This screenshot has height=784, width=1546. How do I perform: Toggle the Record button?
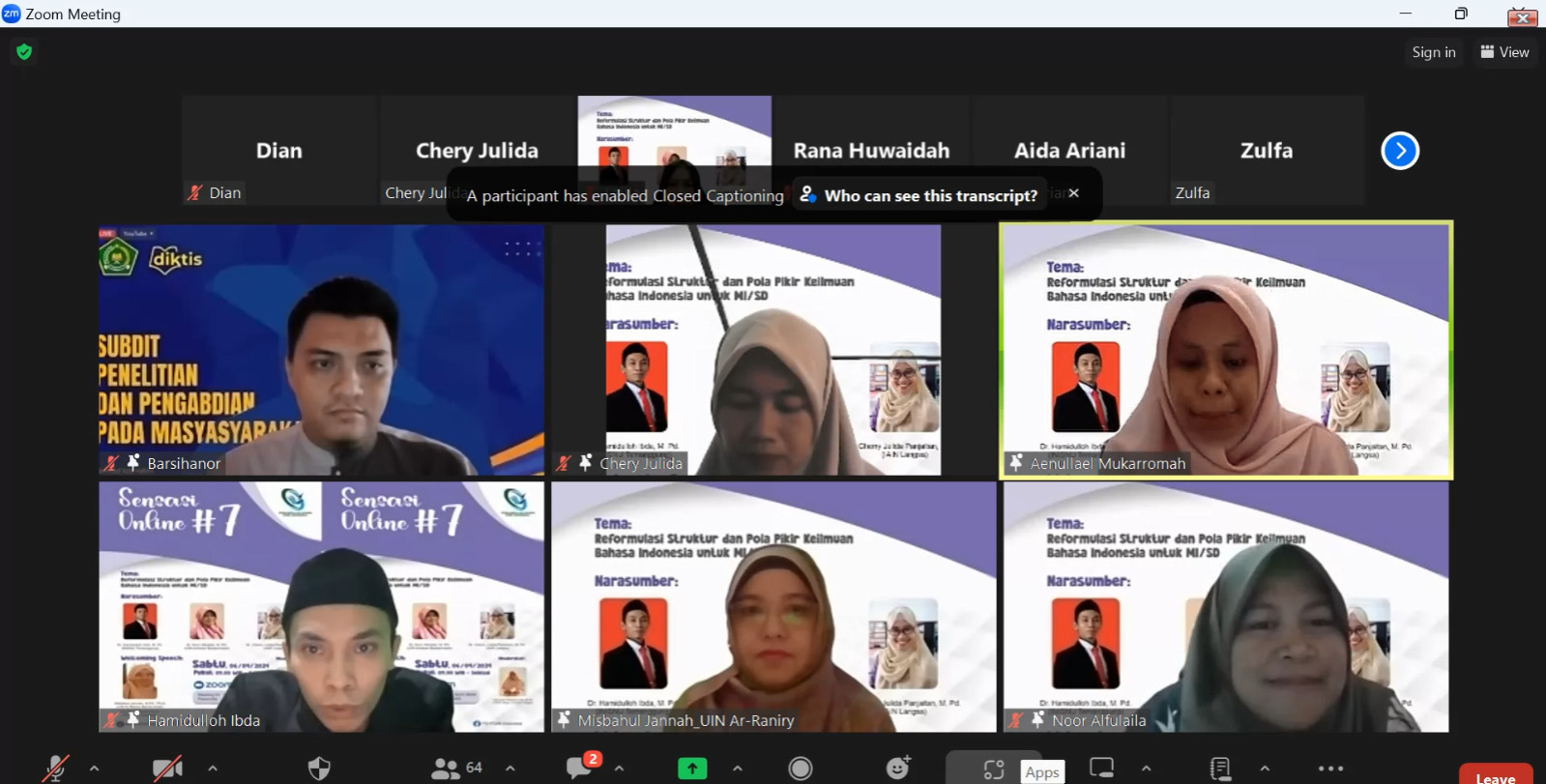point(801,769)
